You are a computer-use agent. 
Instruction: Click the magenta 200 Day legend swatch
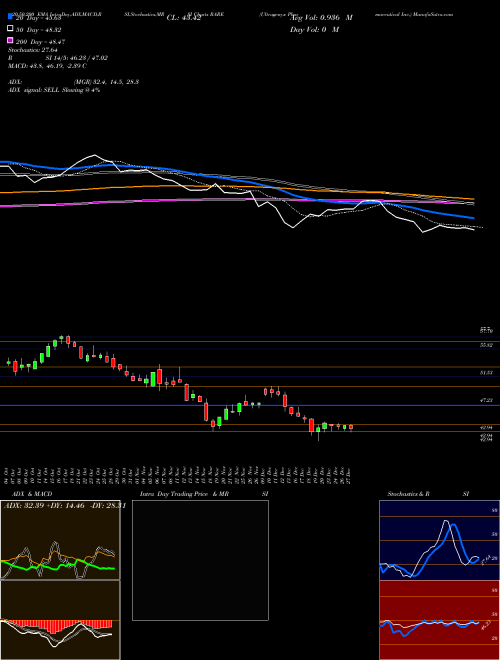click(x=10, y=40)
